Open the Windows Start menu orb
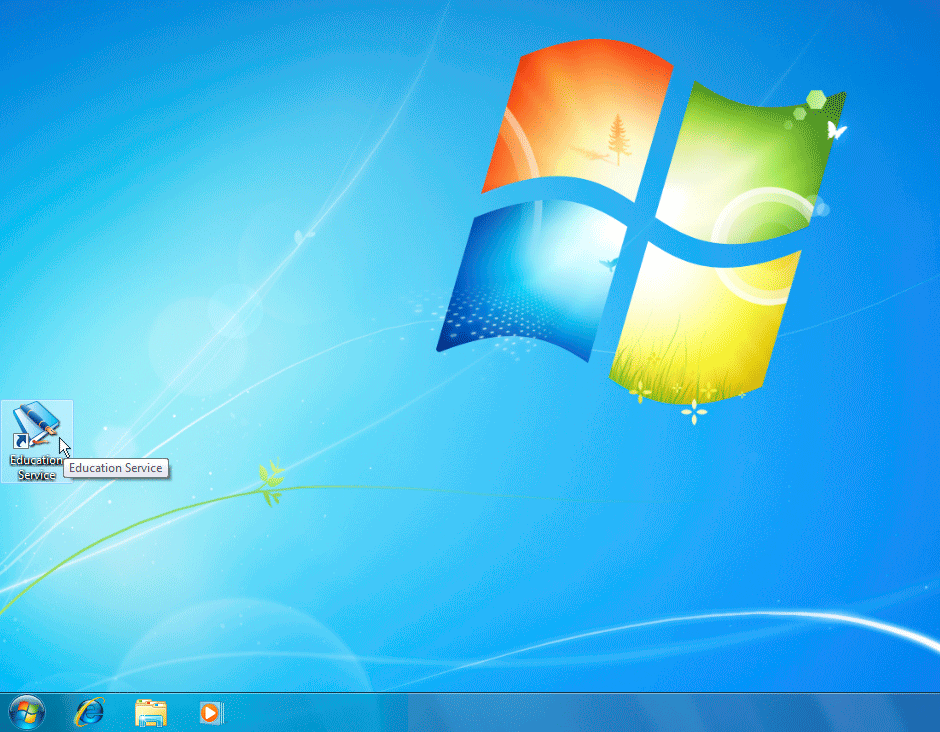Image resolution: width=940 pixels, height=732 pixels. tap(27, 713)
